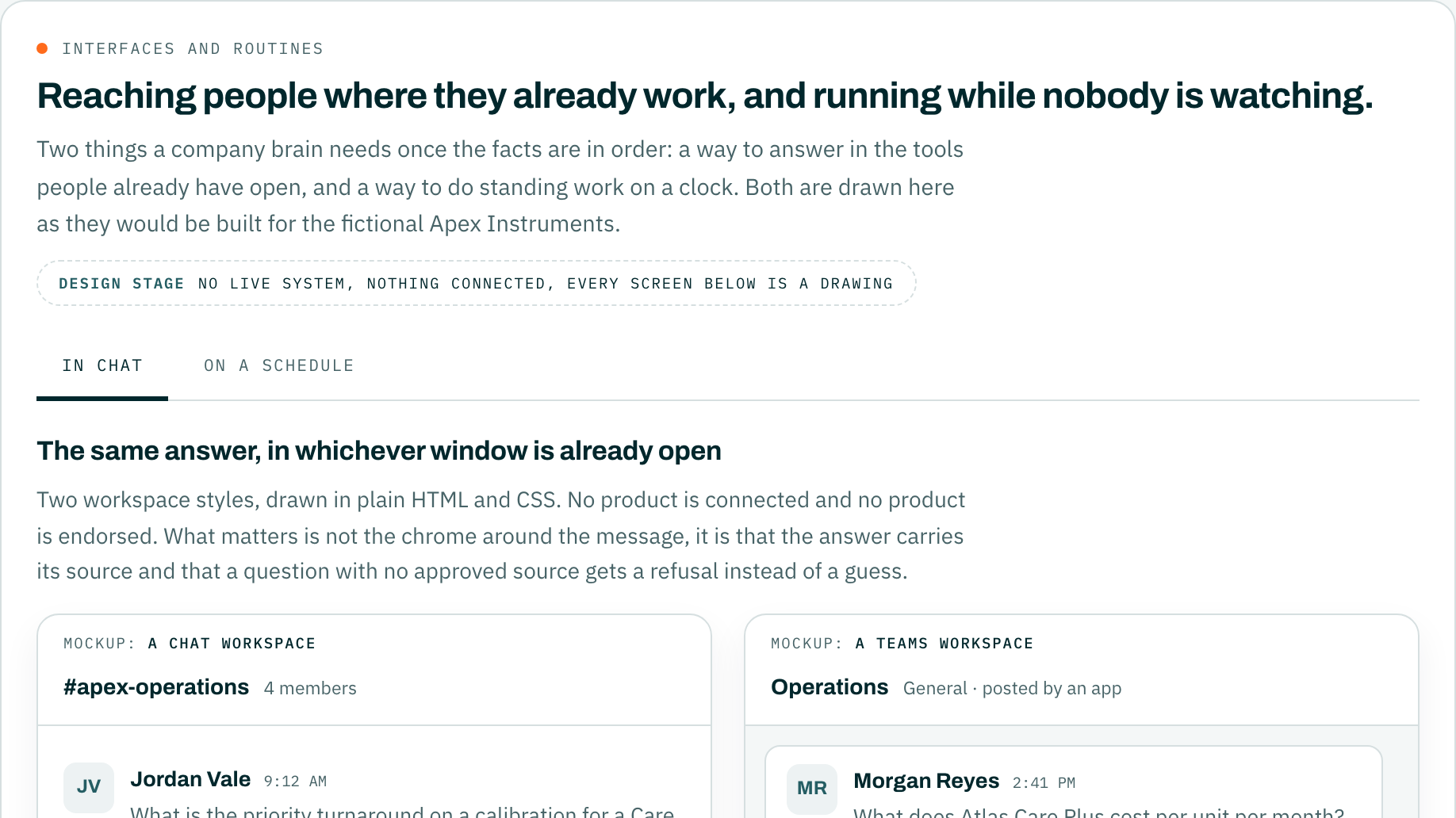Click the Operations team heading
This screenshot has width=1456, height=818.
pos(830,687)
